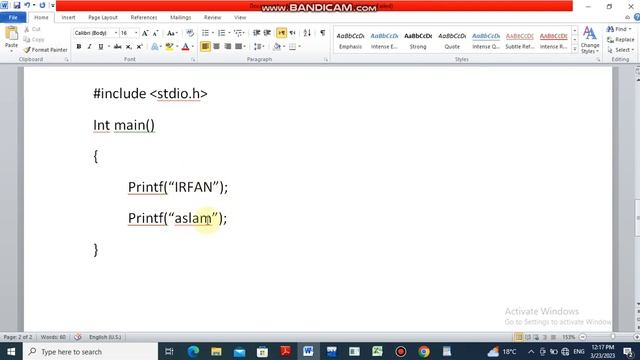Open Line and Paragraph Spacing dropdown

pos(259,47)
